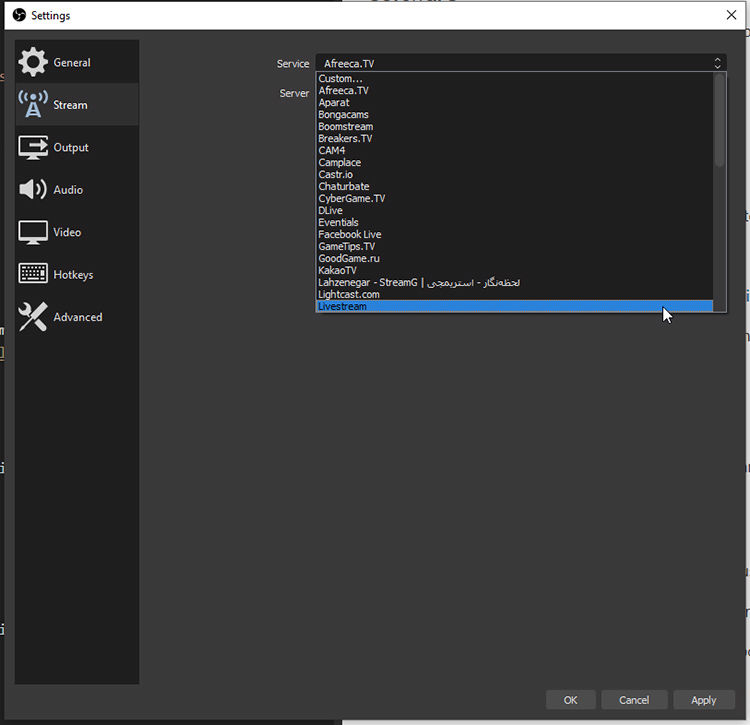
Task: Pick Eventials in the dropdown list
Action: click(x=515, y=222)
